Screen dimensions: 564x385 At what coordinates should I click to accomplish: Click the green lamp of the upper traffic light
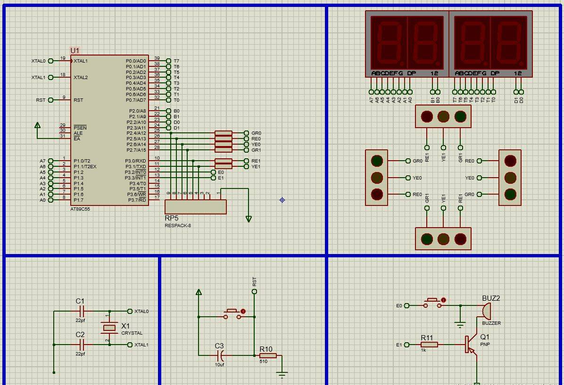pos(460,117)
